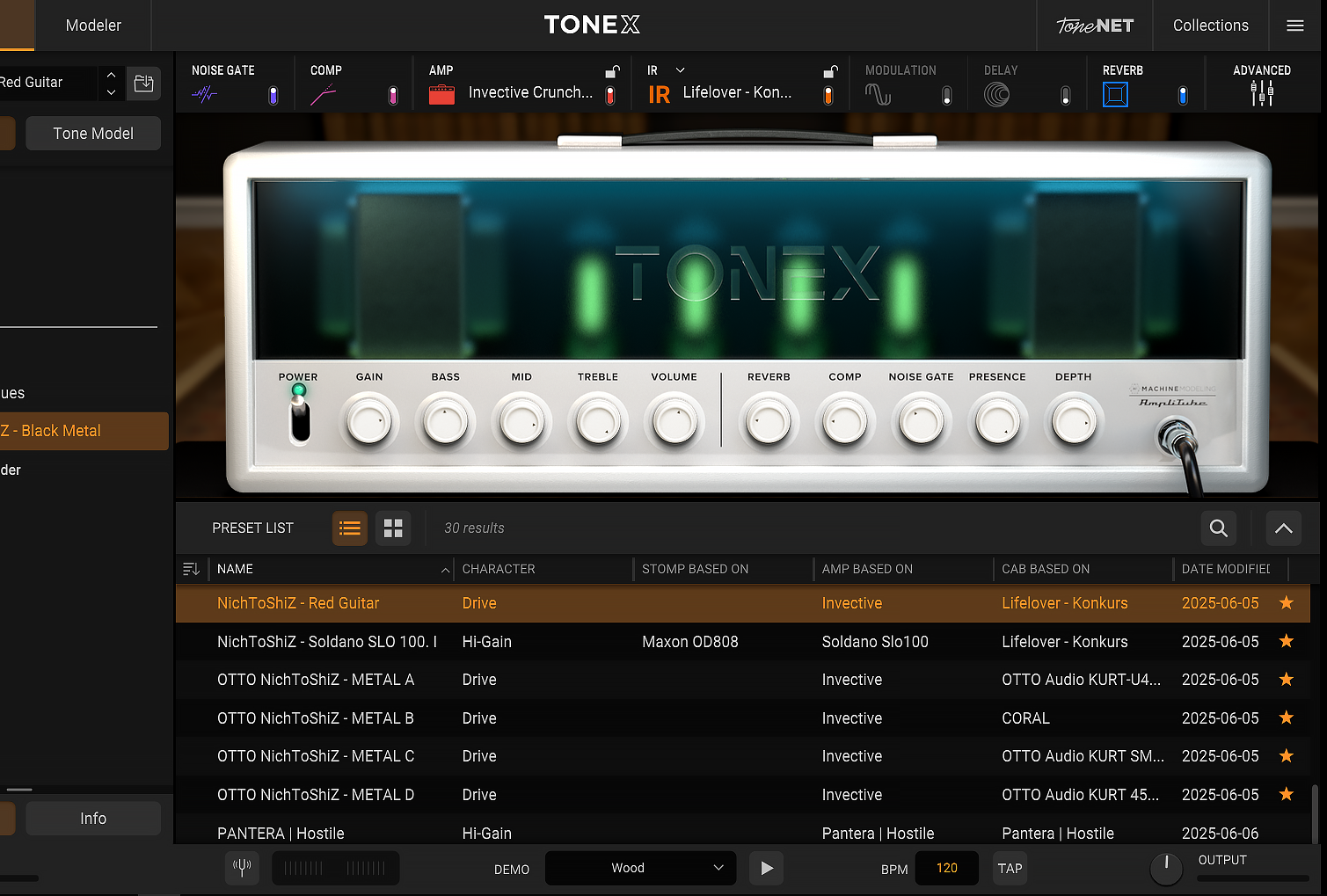This screenshot has height=896, width=1327.
Task: Switch to the Modeler tab
Action: click(93, 25)
